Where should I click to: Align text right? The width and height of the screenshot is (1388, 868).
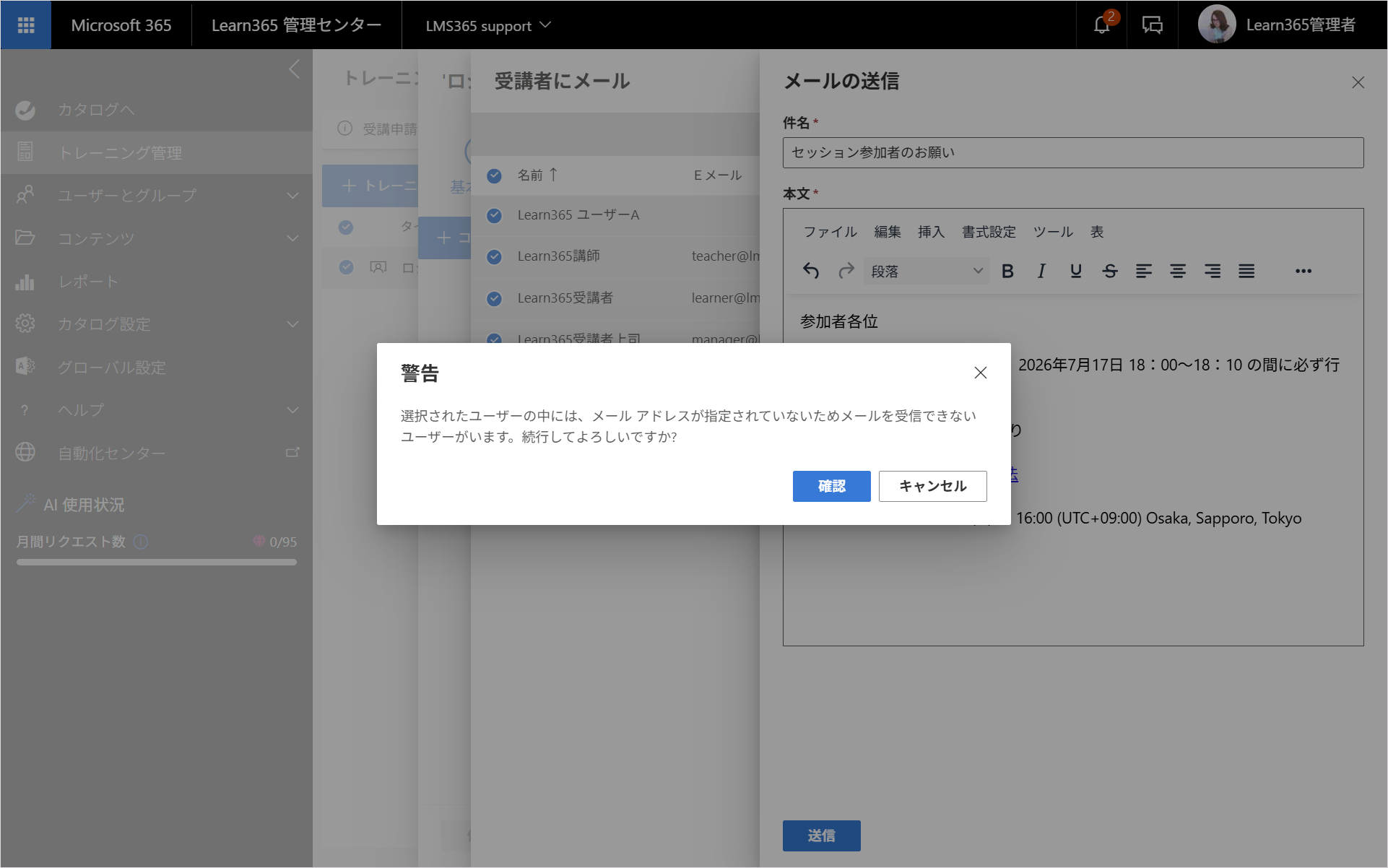[1213, 271]
